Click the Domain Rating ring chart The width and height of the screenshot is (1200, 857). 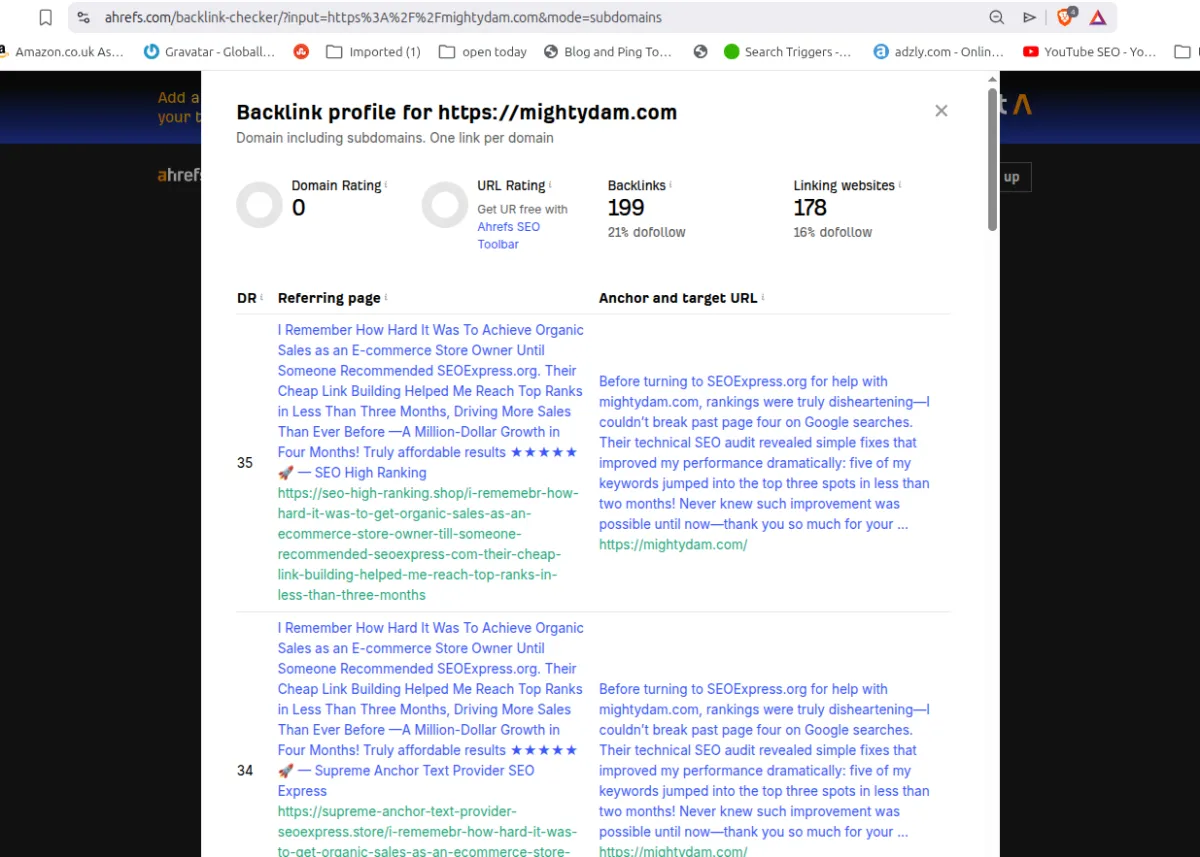pyautogui.click(x=260, y=205)
